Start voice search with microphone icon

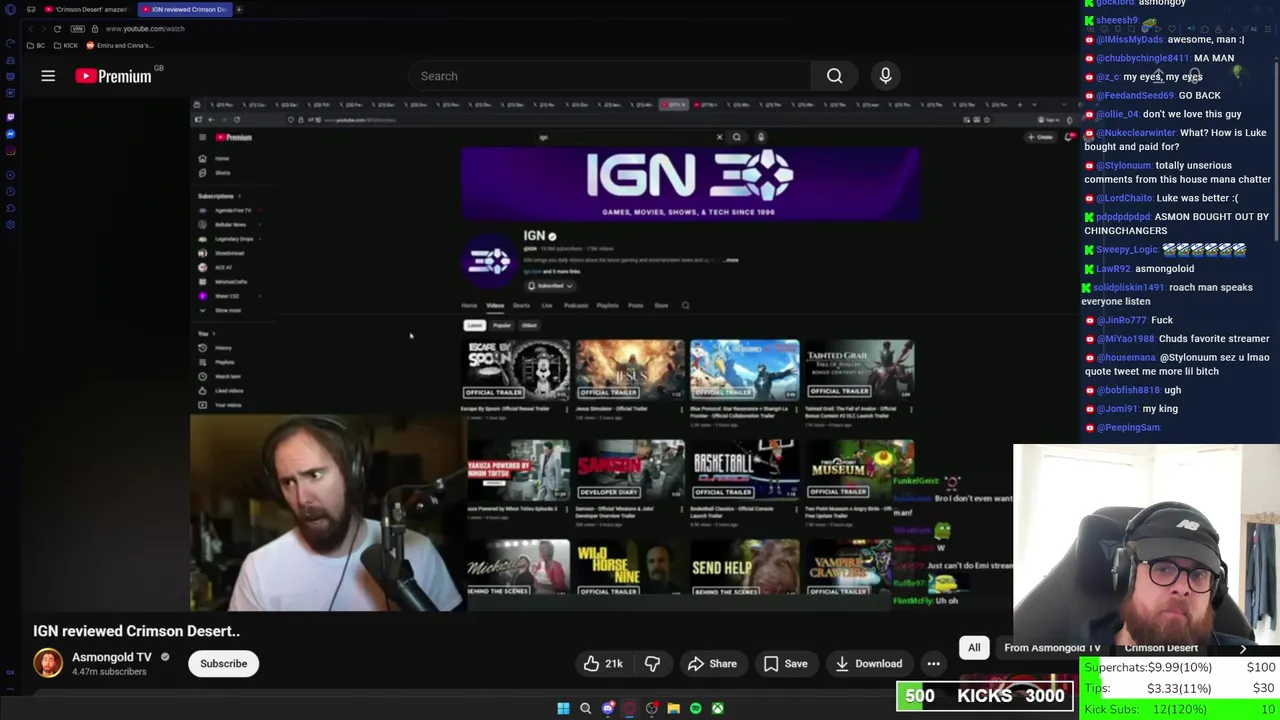885,76
